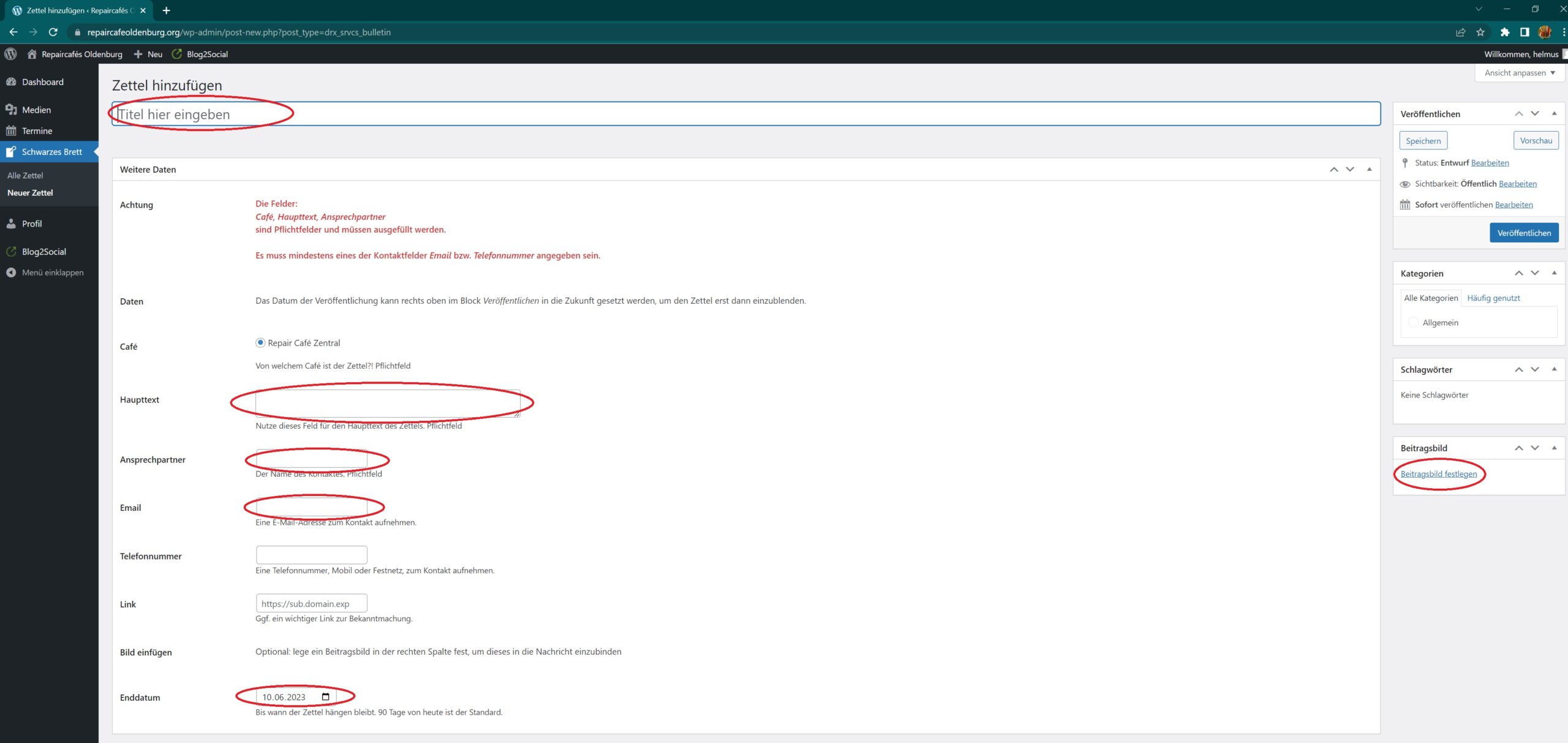
Task: Click the Speichern draft button
Action: pos(1423,141)
